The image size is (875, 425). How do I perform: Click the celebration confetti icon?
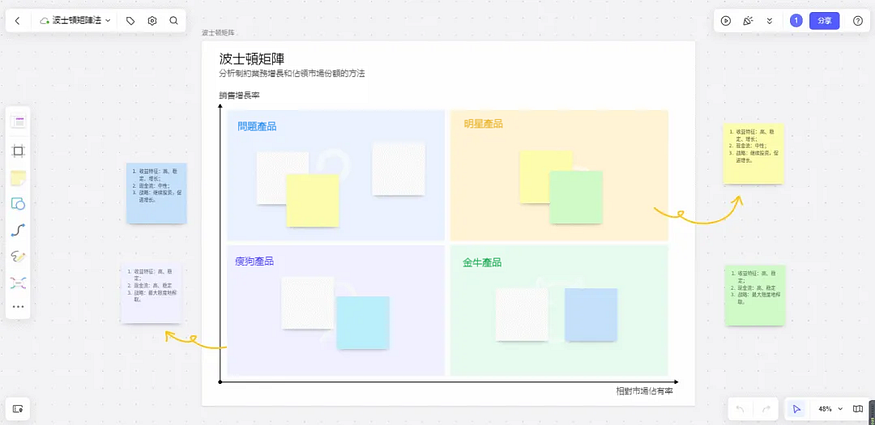[x=748, y=21]
